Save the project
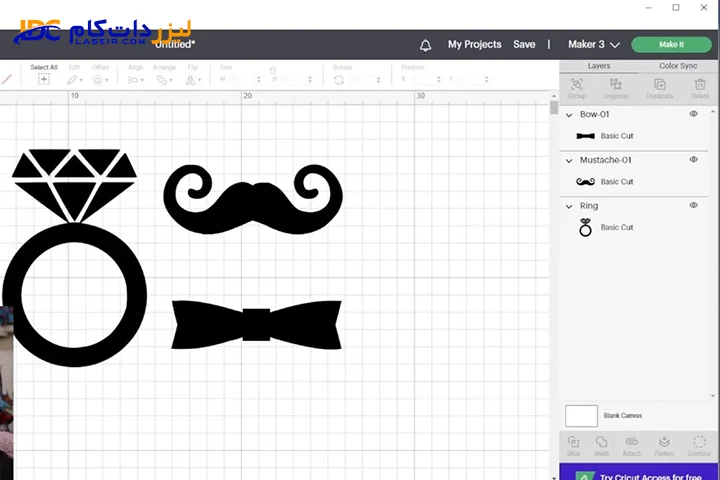 [524, 45]
